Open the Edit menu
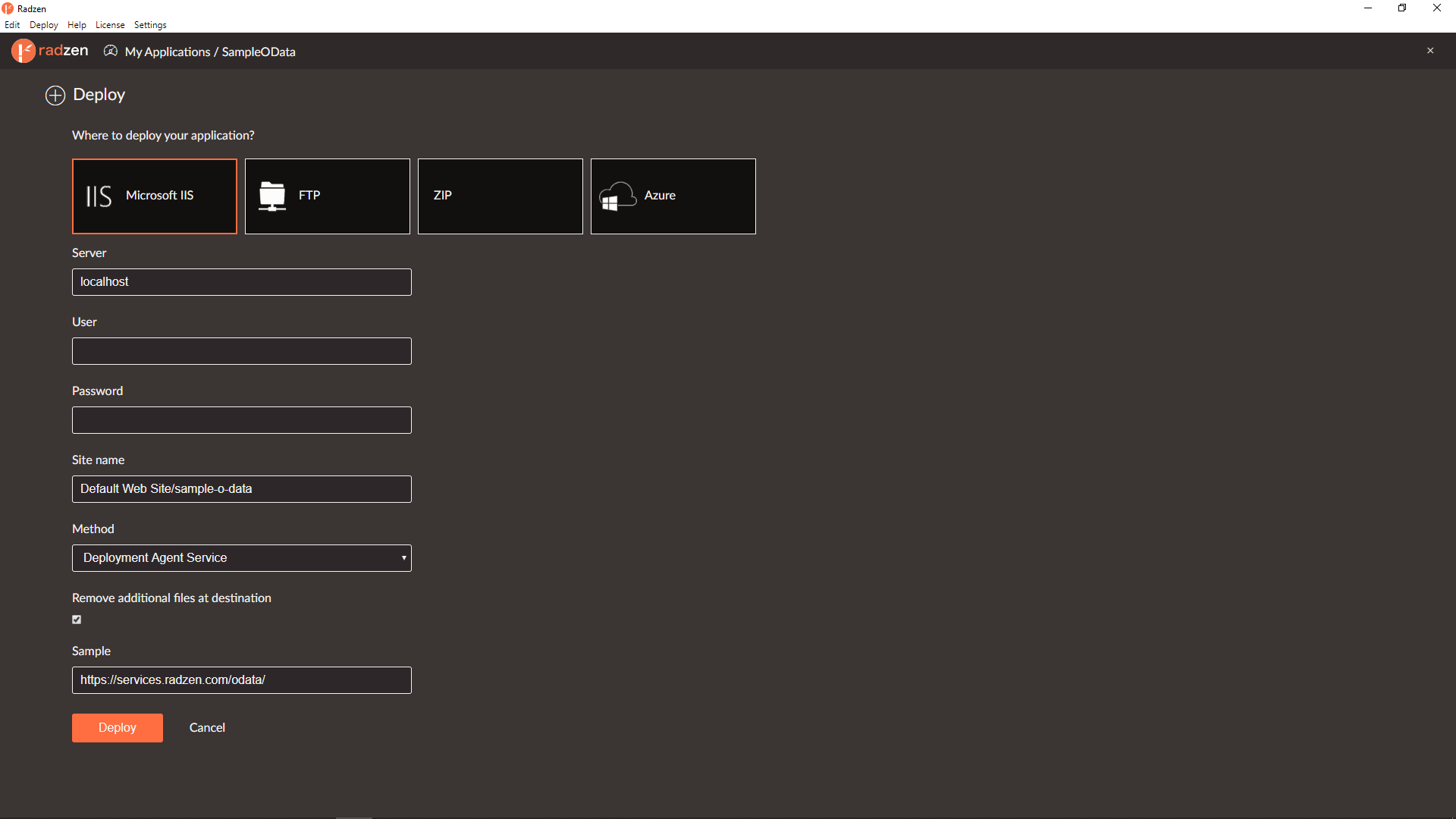 point(13,24)
